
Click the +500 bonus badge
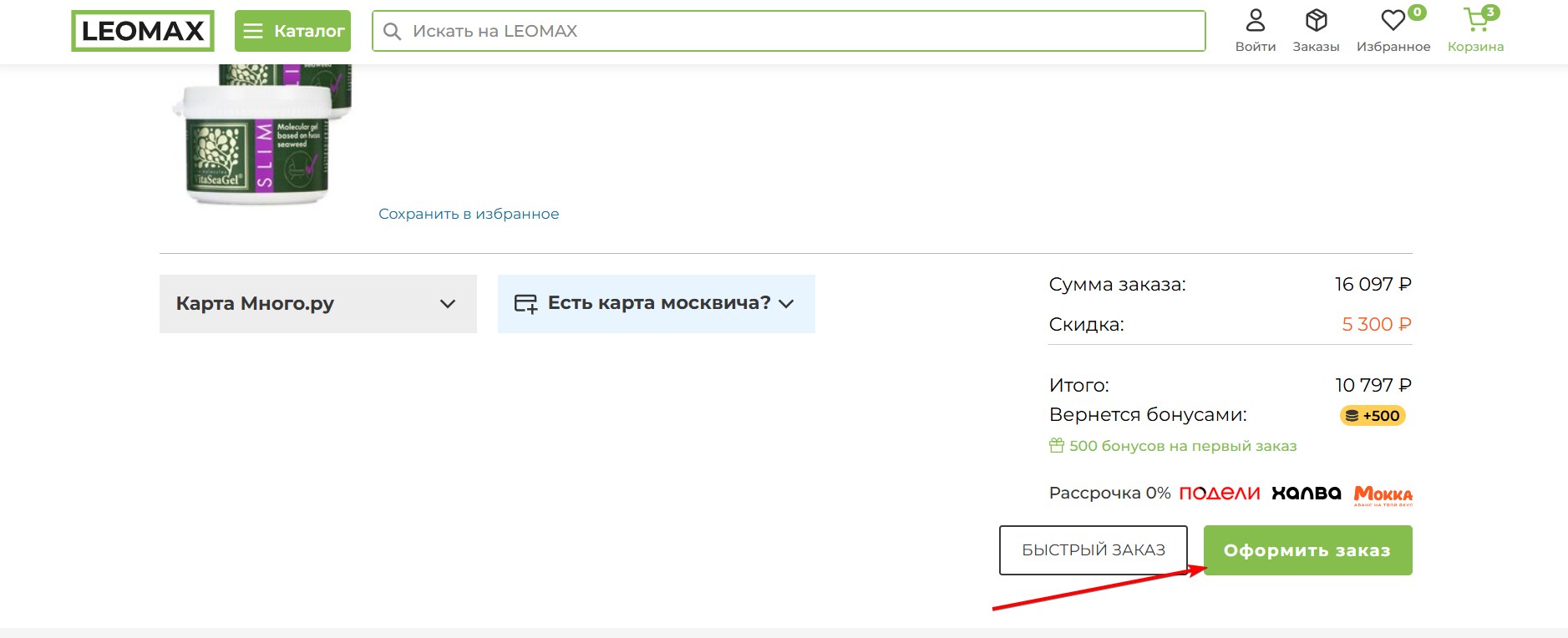tap(1373, 416)
